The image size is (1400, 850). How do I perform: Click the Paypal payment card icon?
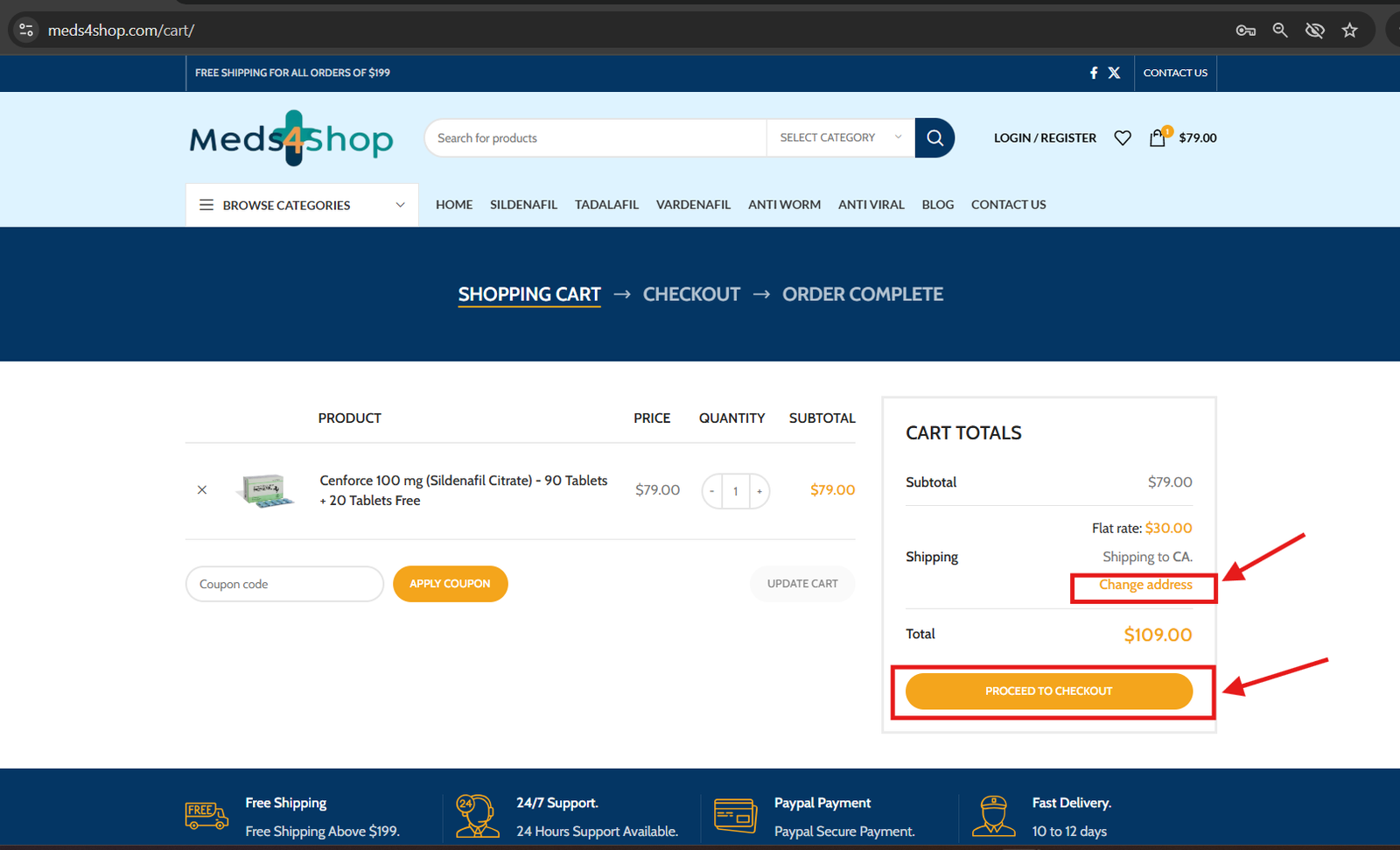735,816
